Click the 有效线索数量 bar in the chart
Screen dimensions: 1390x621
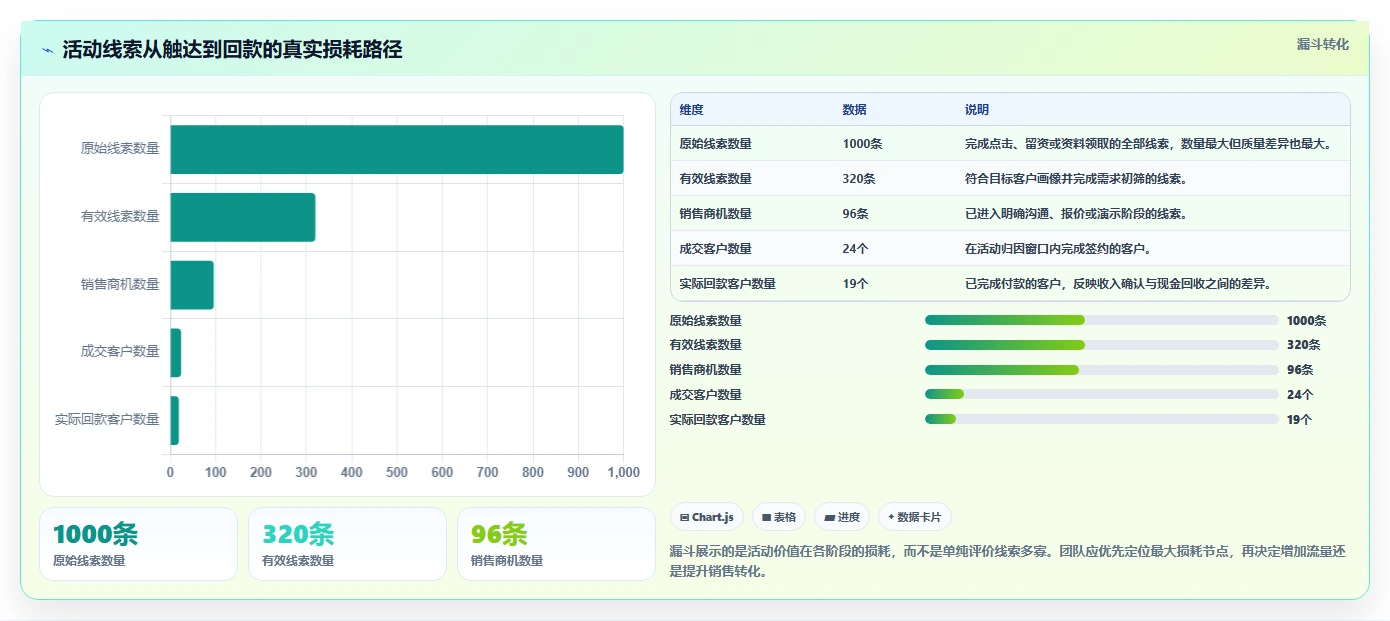coord(243,217)
